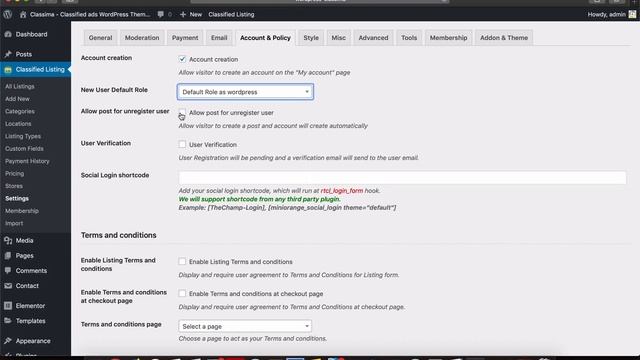
Task: Click the Comments icon in sidebar
Action: [8, 271]
